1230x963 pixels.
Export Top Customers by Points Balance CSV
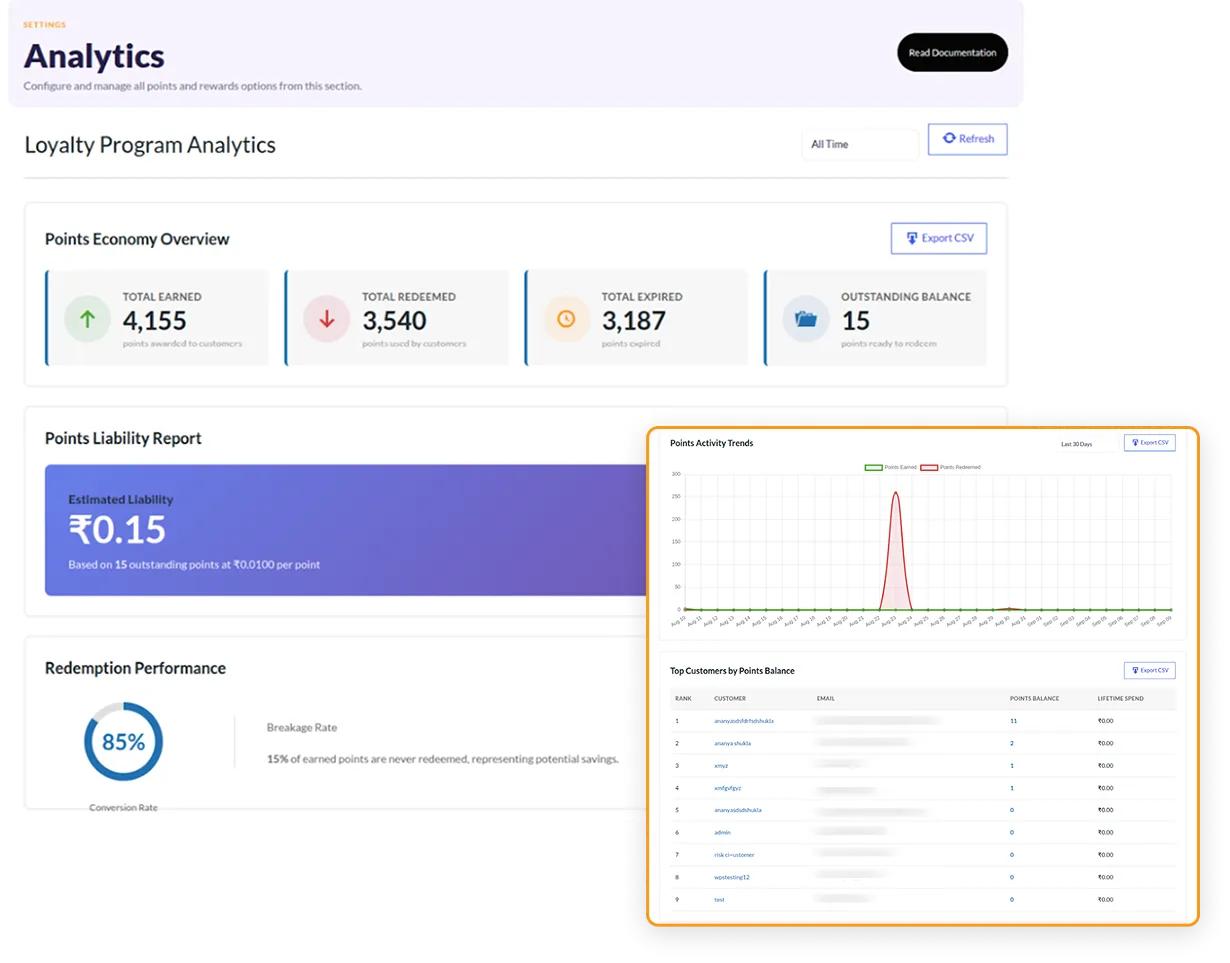(1149, 670)
